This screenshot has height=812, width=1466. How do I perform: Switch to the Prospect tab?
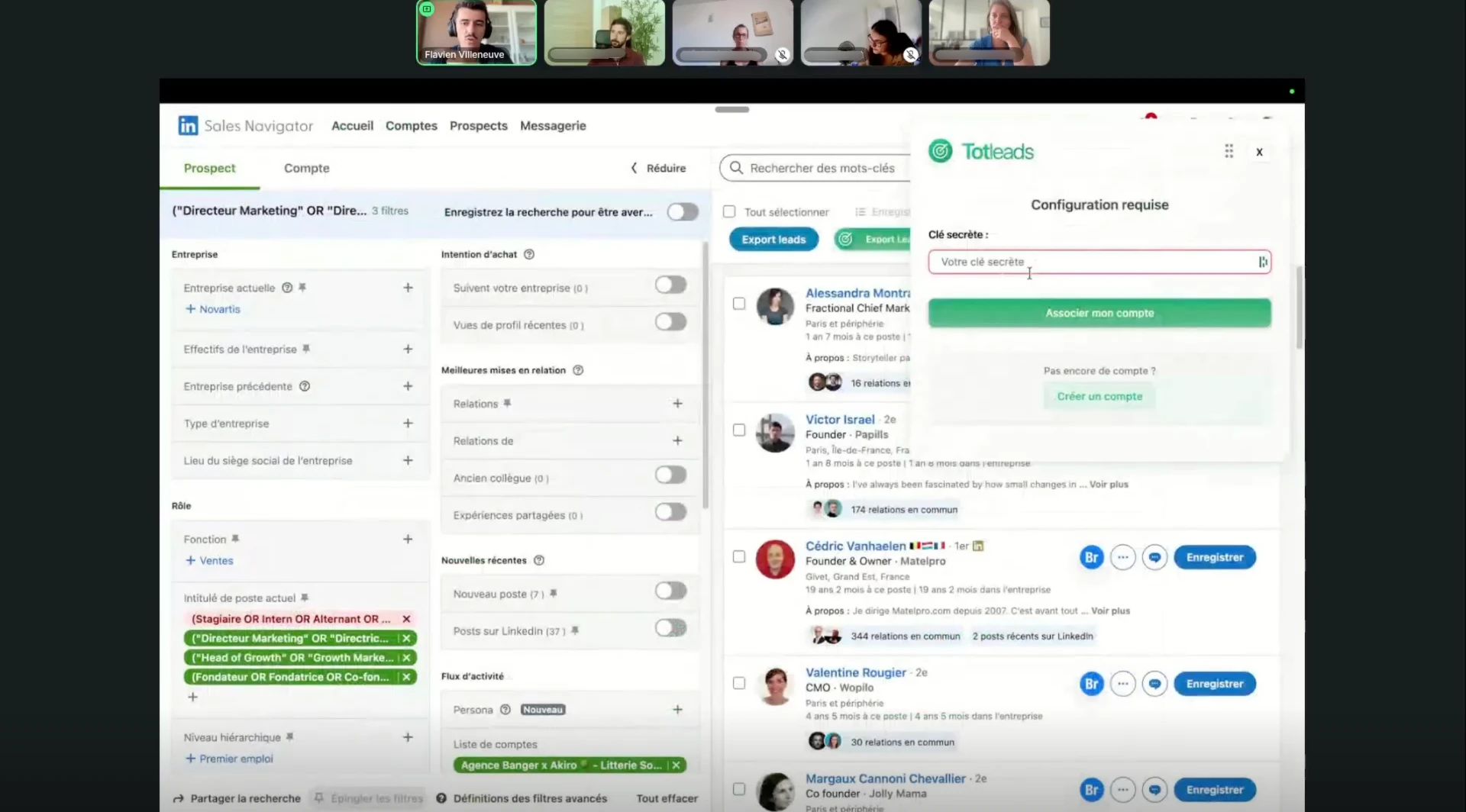(x=209, y=168)
